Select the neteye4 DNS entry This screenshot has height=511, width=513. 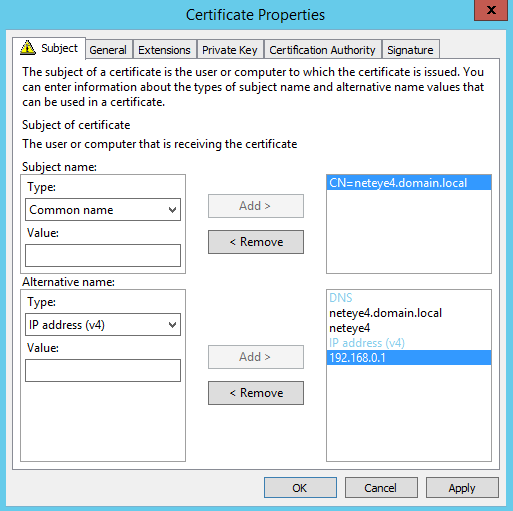click(x=409, y=328)
